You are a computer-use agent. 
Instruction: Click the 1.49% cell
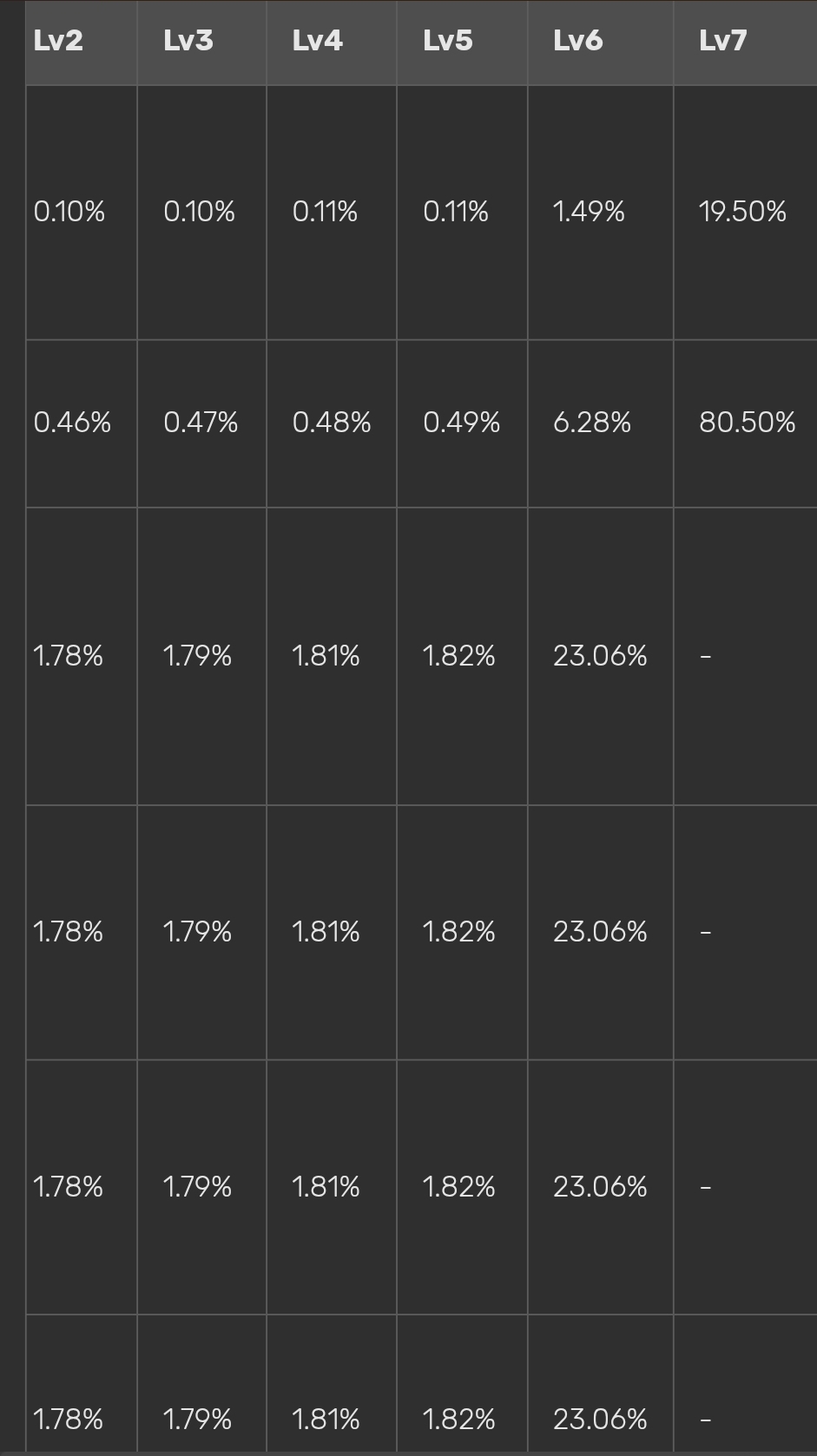589,212
